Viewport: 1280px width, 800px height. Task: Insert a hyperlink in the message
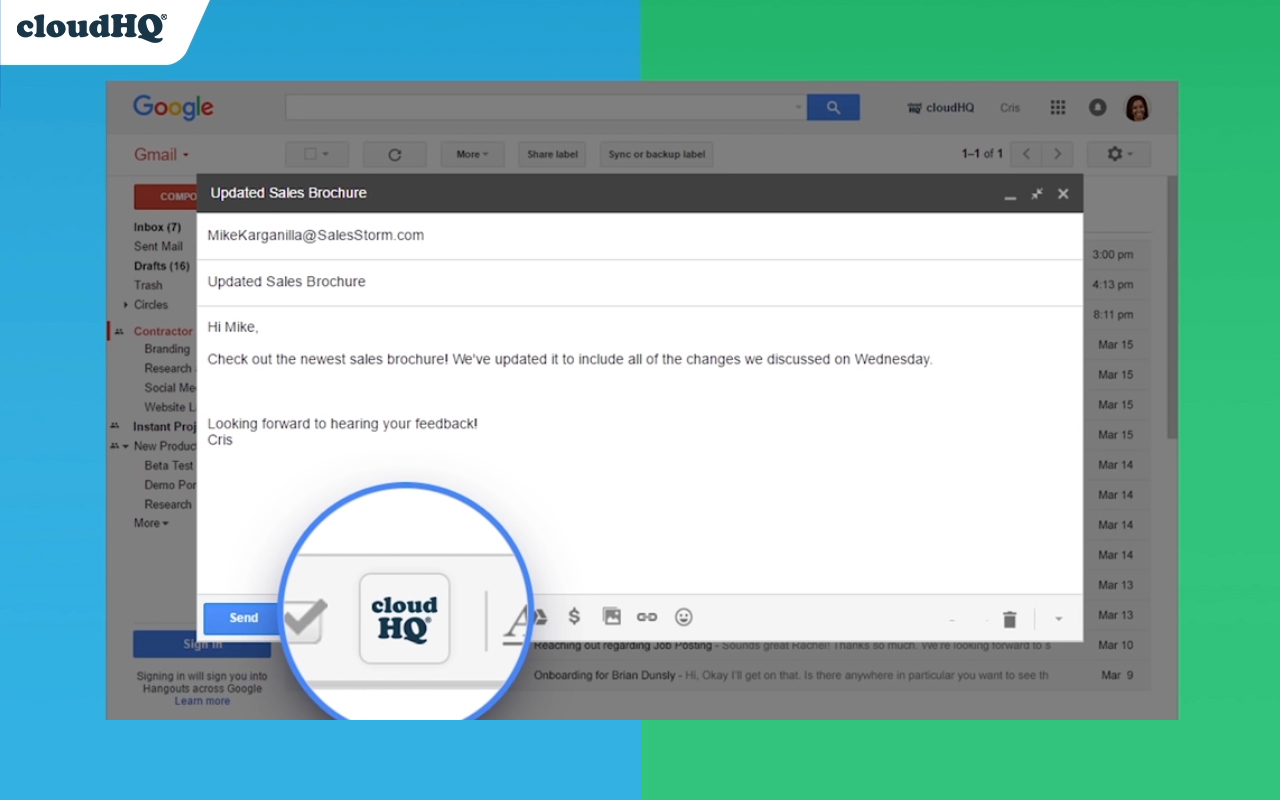tap(647, 617)
